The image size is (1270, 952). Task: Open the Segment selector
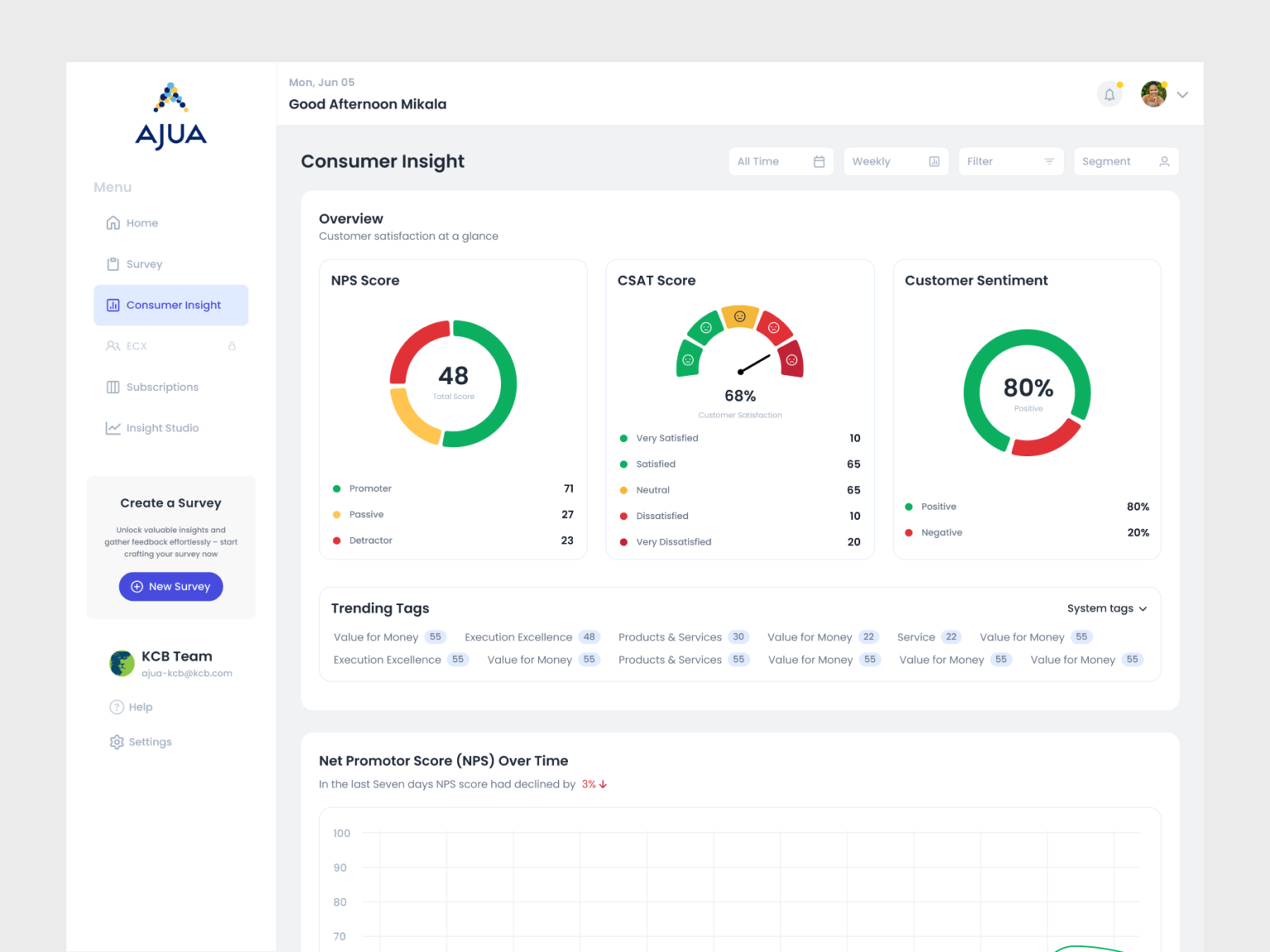pyautogui.click(x=1125, y=162)
